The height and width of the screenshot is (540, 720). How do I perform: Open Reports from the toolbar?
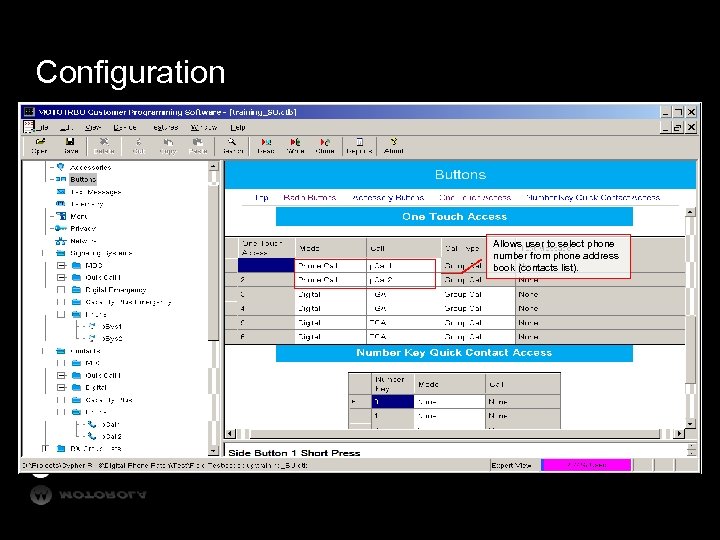[x=360, y=146]
